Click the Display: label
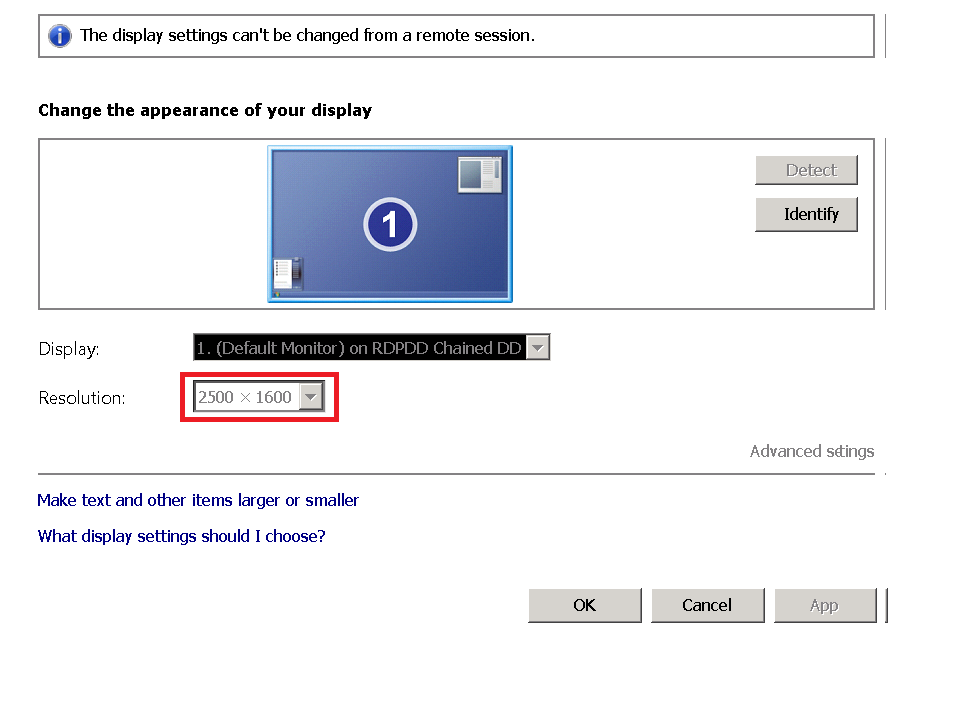 68,349
